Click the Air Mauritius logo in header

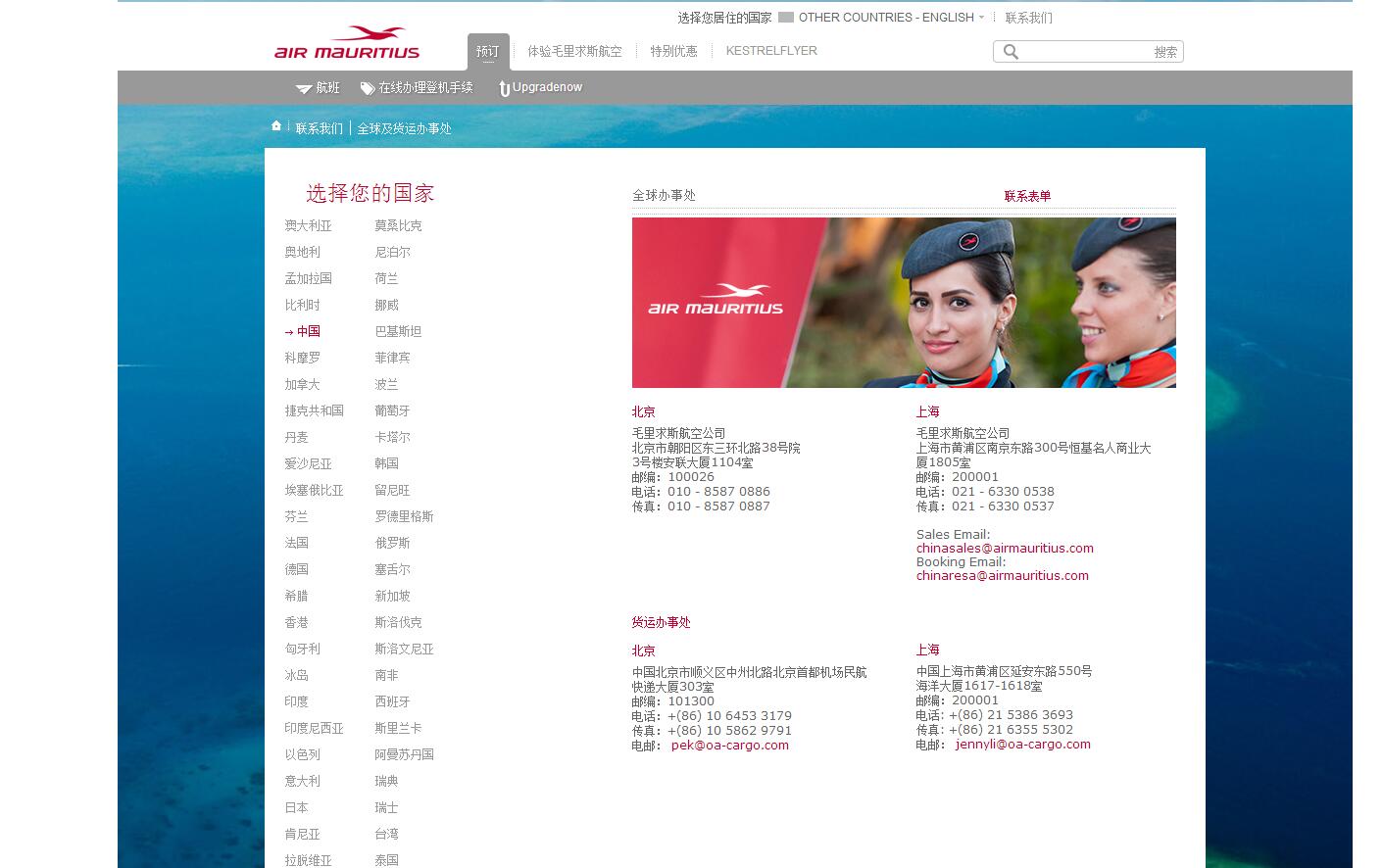[x=347, y=43]
